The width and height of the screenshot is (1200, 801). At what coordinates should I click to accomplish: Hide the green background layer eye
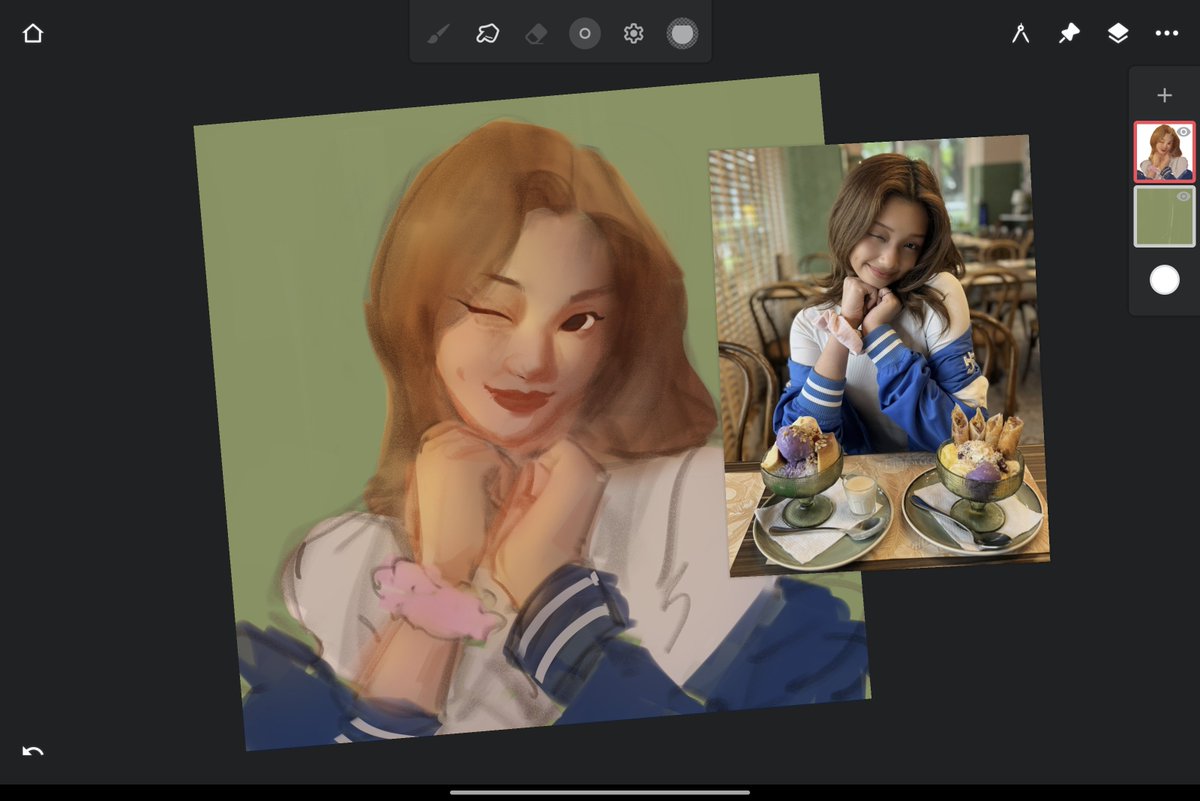point(1184,197)
